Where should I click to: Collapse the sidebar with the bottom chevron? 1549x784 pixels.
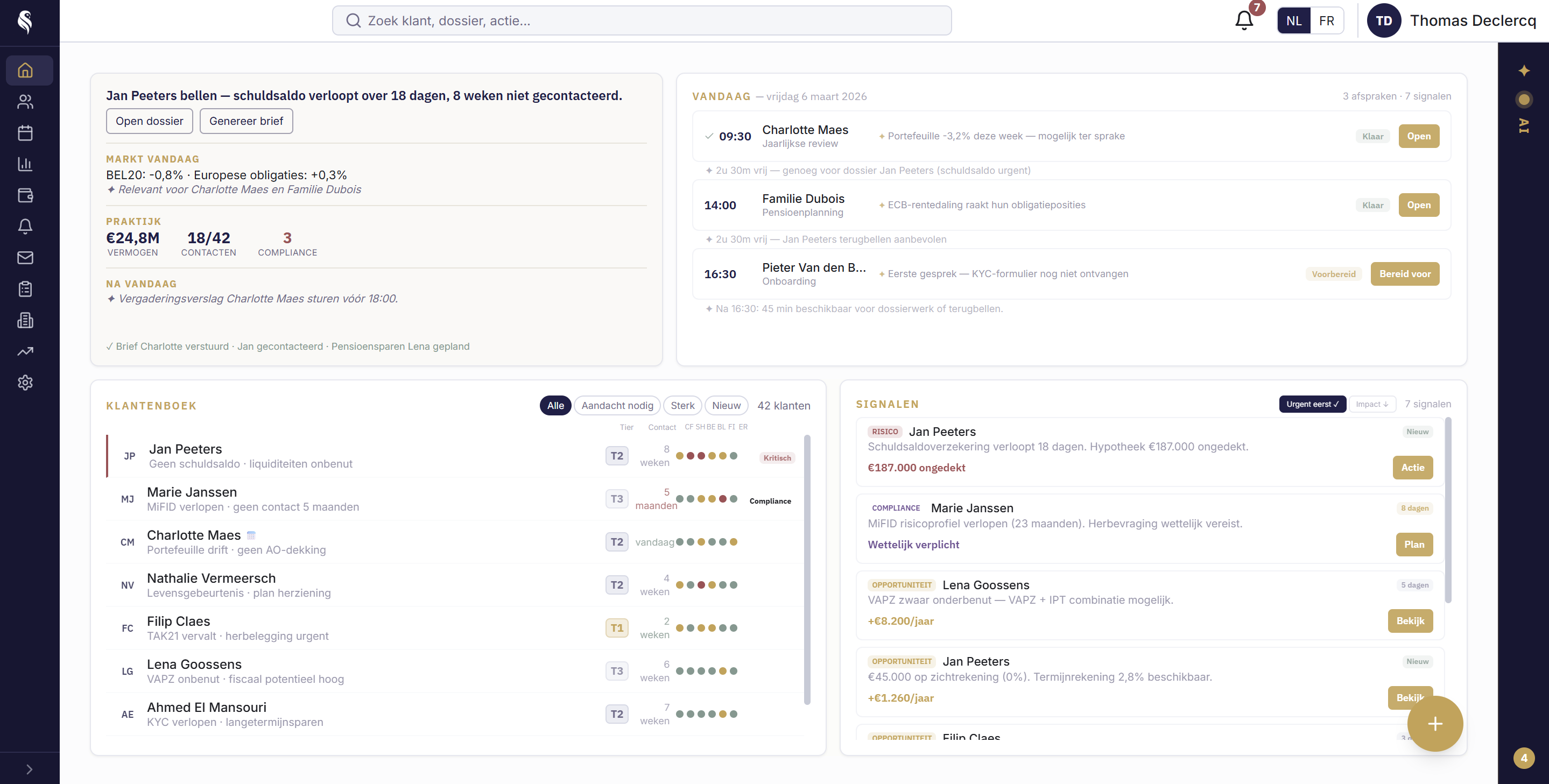29,768
